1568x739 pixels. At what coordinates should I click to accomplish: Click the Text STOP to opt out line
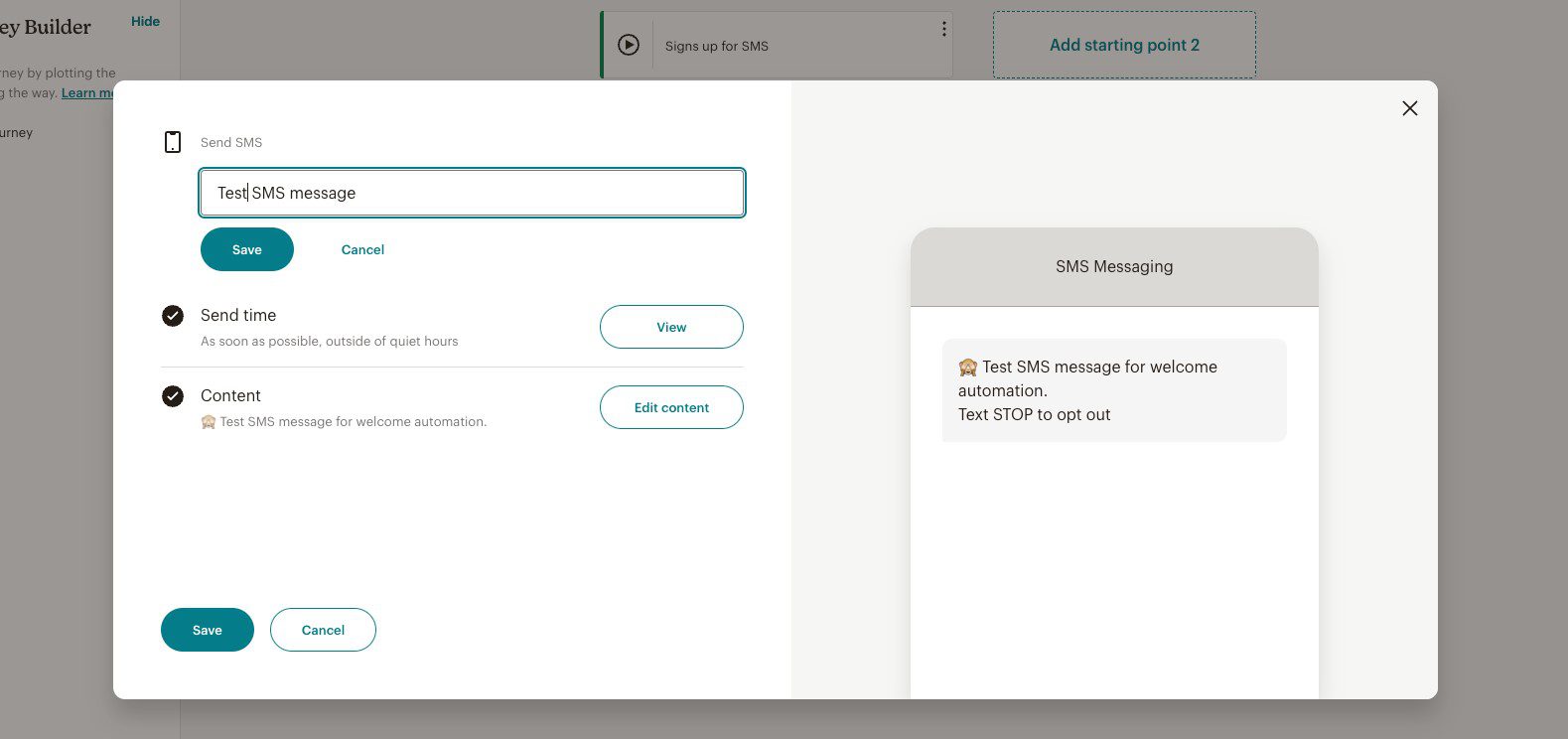coord(1034,414)
